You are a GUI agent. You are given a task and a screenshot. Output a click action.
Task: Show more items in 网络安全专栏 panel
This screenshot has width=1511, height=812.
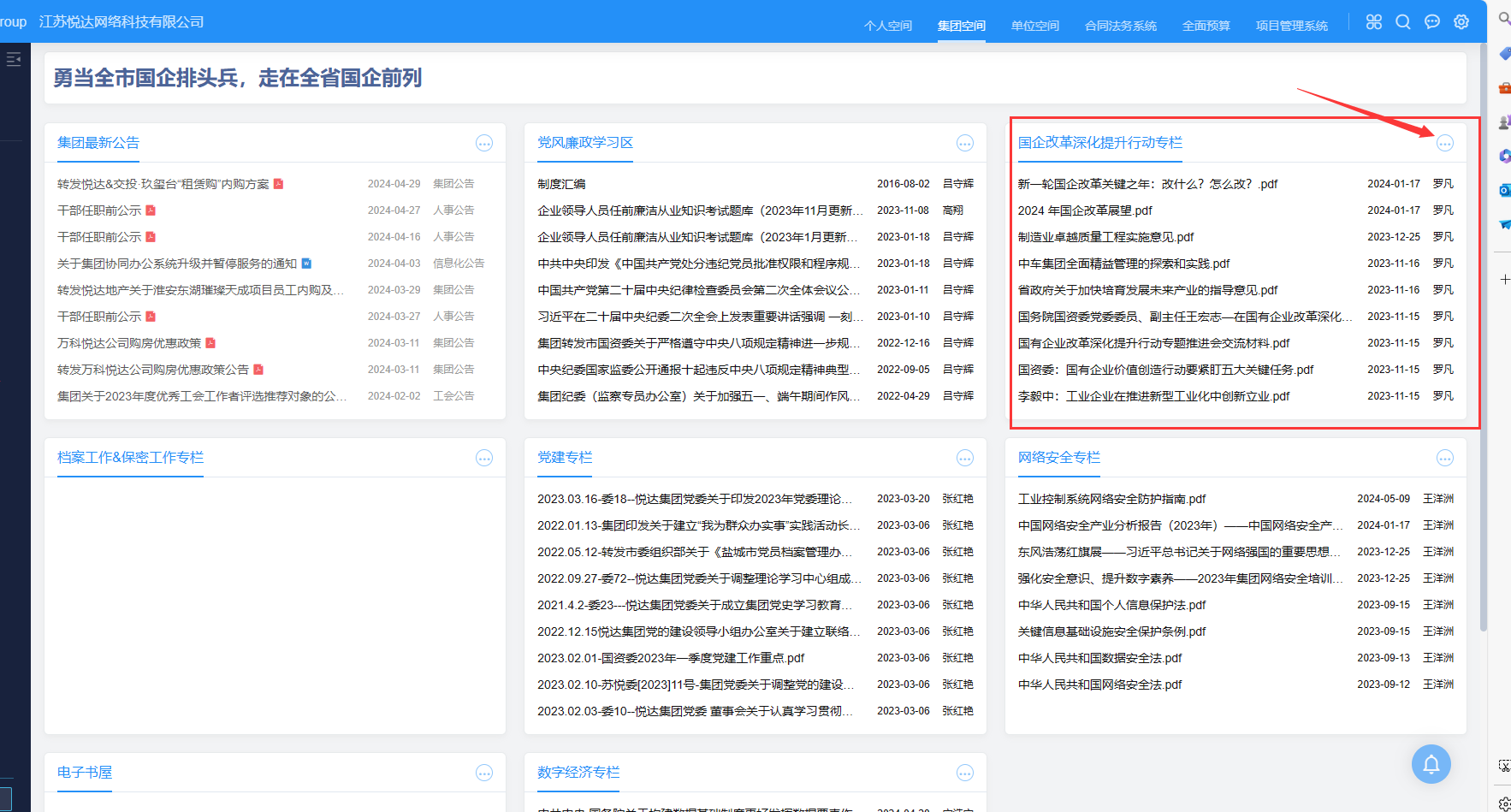pyautogui.click(x=1444, y=459)
